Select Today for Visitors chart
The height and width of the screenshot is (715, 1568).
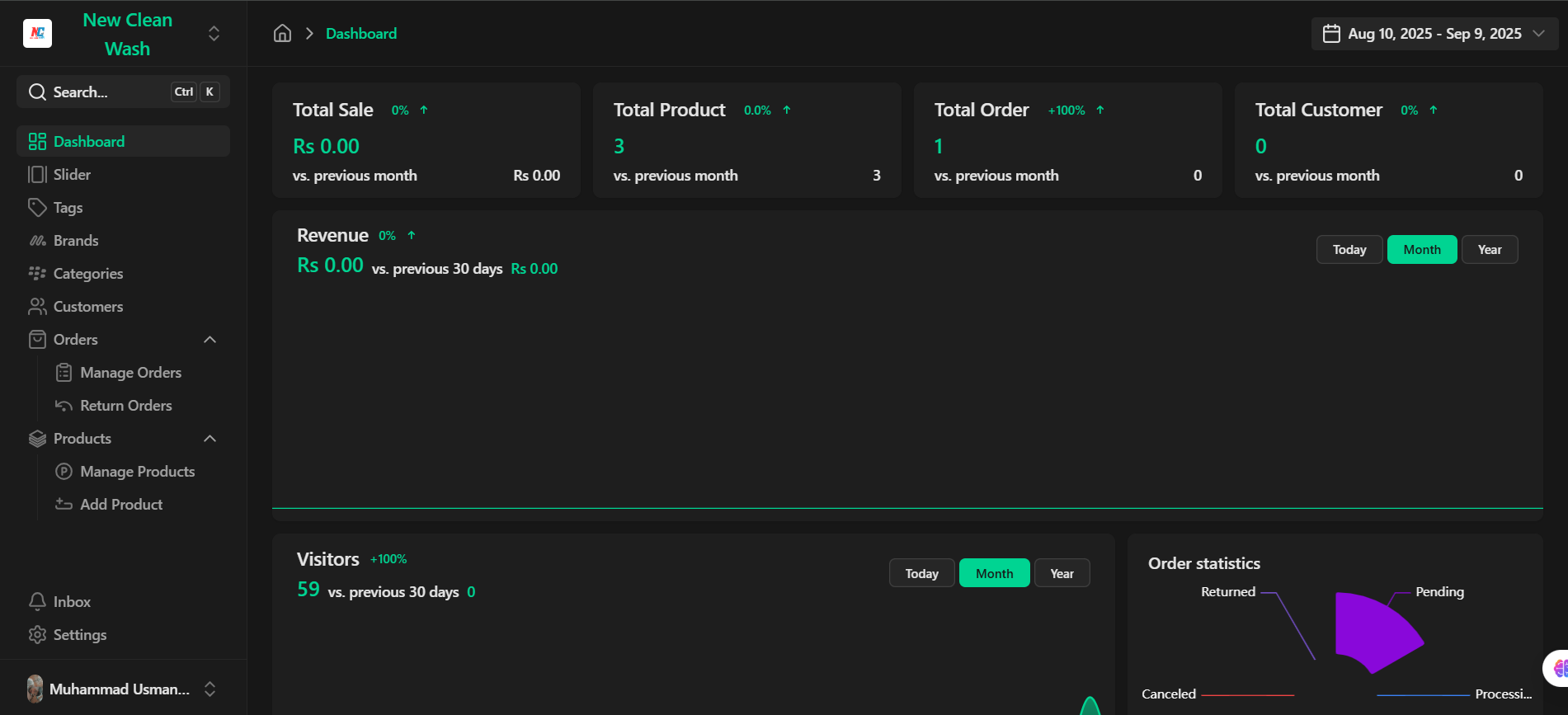(x=921, y=573)
